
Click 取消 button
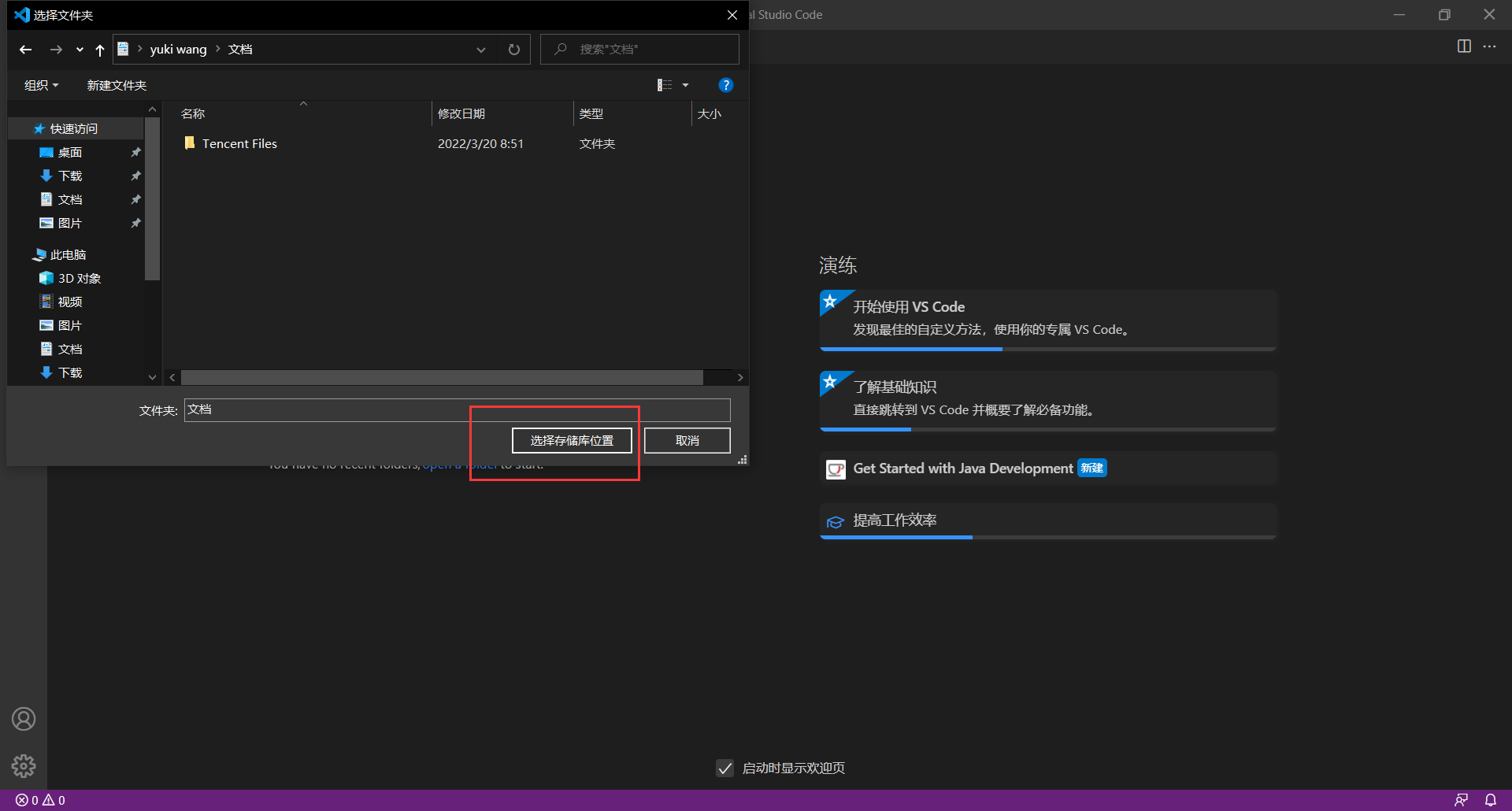(x=687, y=441)
